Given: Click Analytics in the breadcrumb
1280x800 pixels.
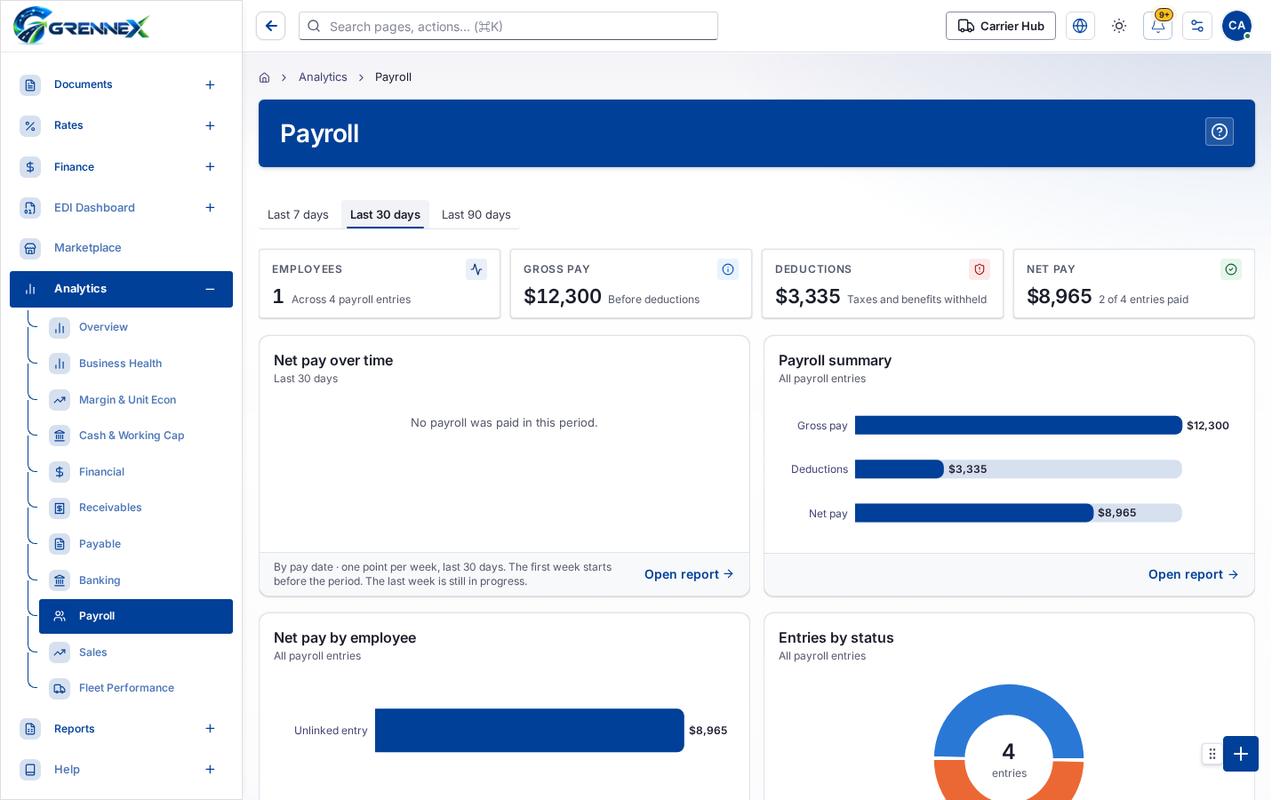Looking at the screenshot, I should [323, 77].
